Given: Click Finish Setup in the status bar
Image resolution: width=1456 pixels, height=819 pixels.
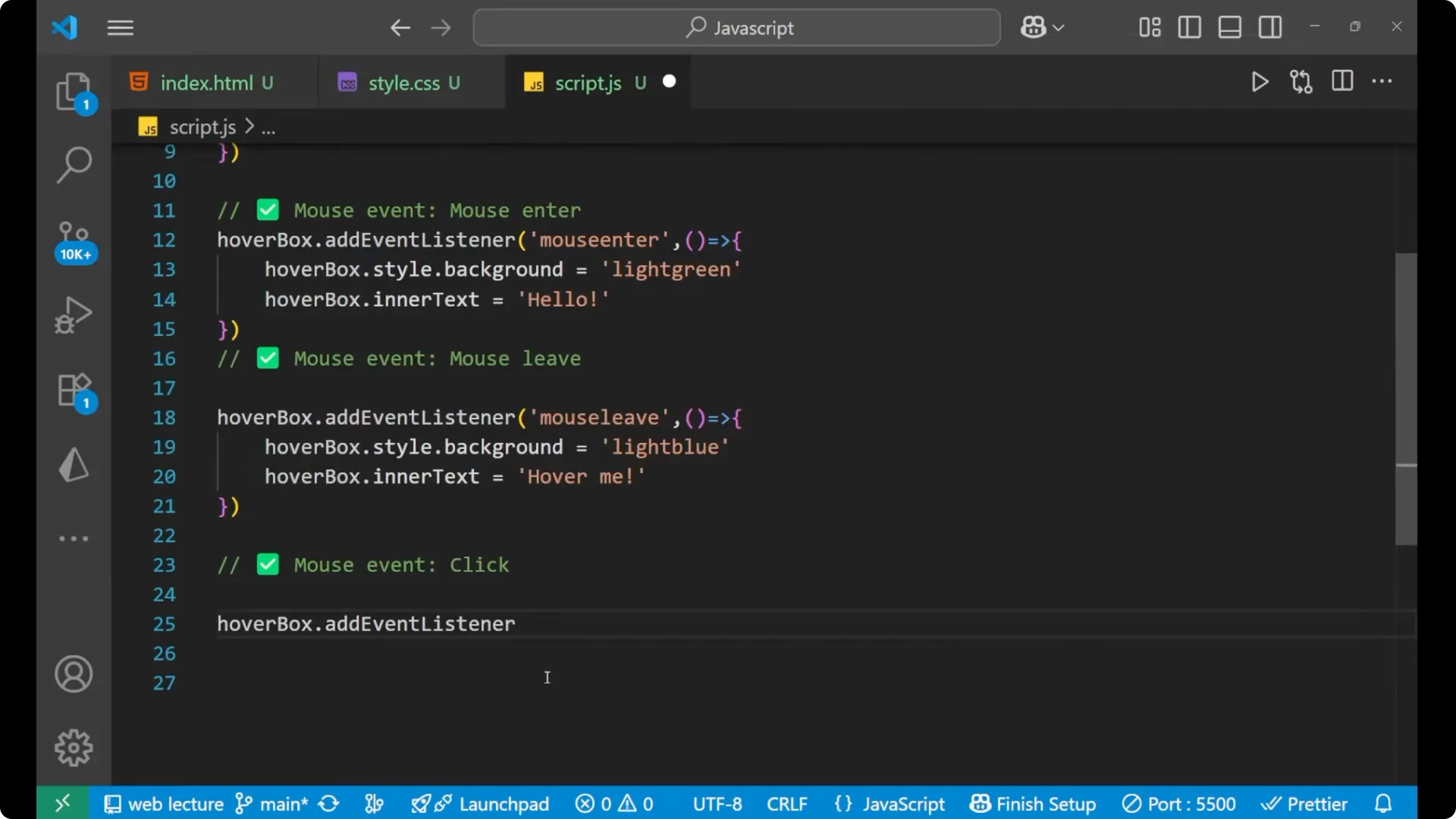Looking at the screenshot, I should (x=1044, y=804).
